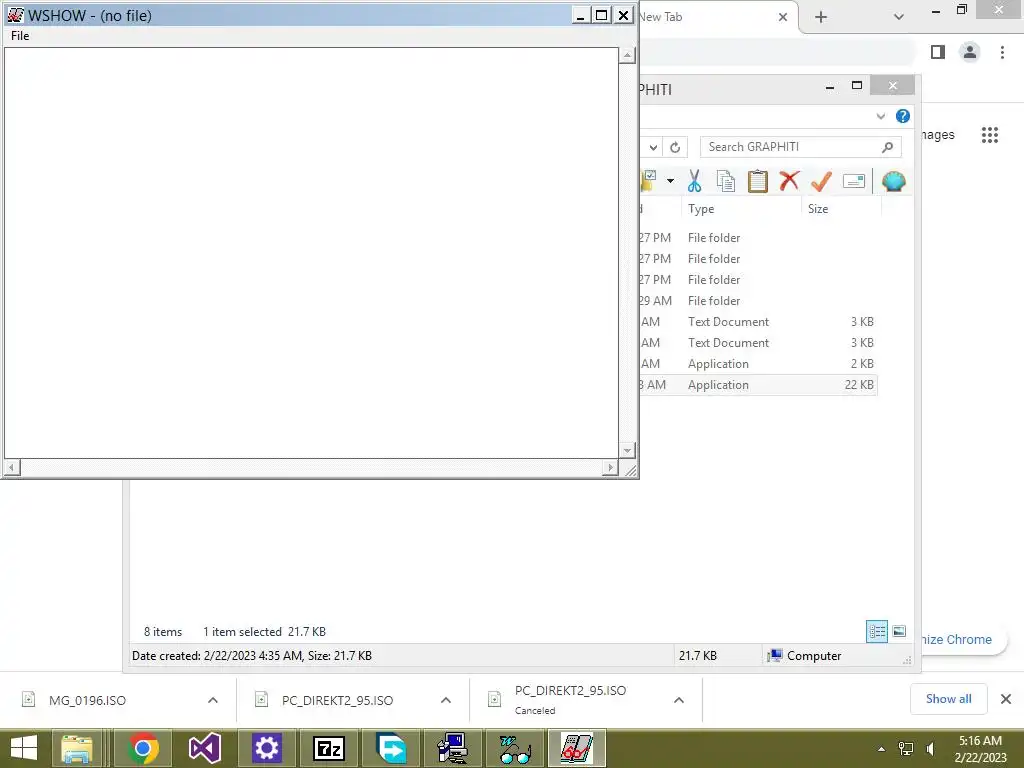Close the Chrome downloads bar
This screenshot has width=1024, height=768.
[1006, 699]
